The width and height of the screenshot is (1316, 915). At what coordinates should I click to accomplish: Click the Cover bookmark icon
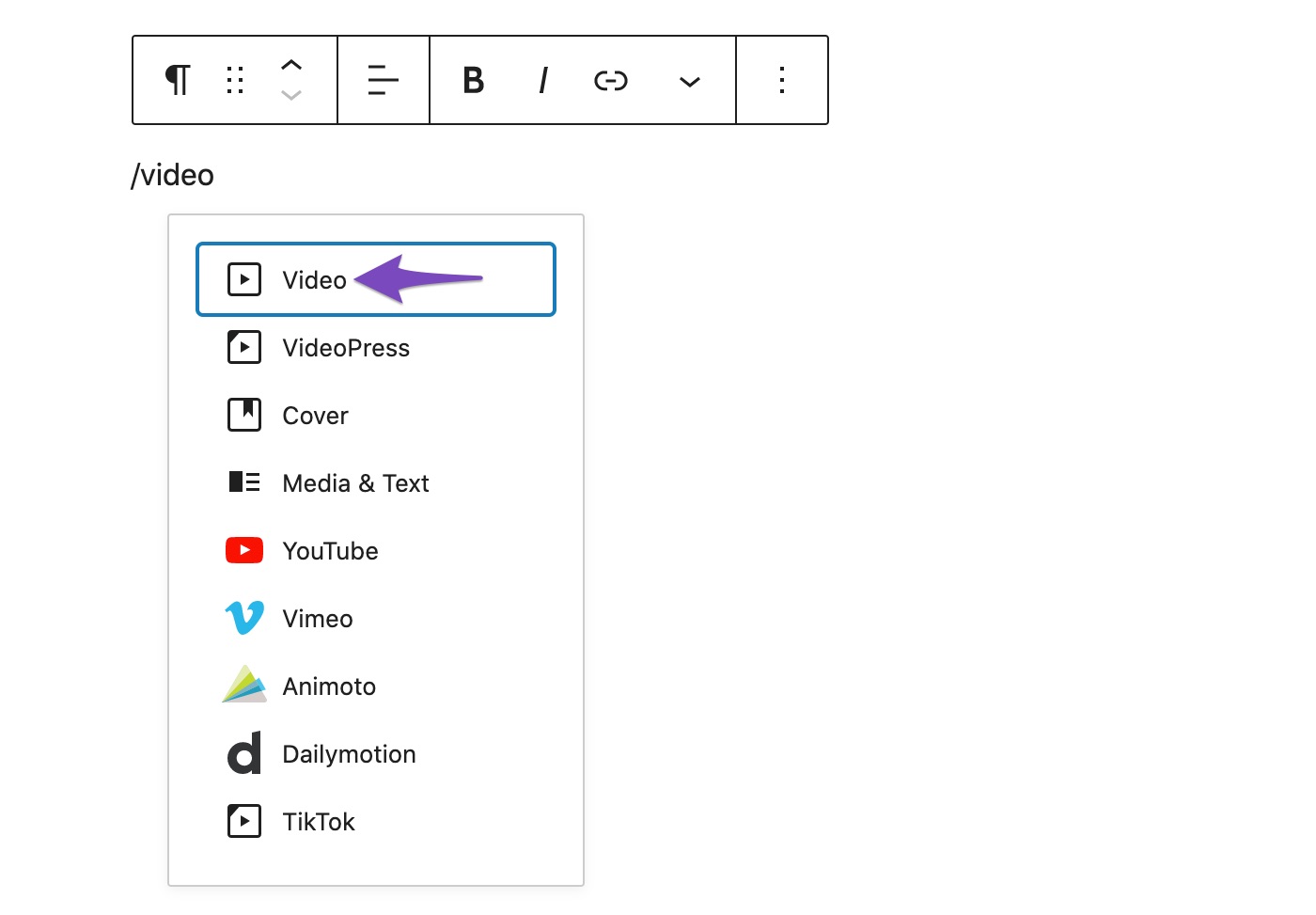(x=244, y=415)
